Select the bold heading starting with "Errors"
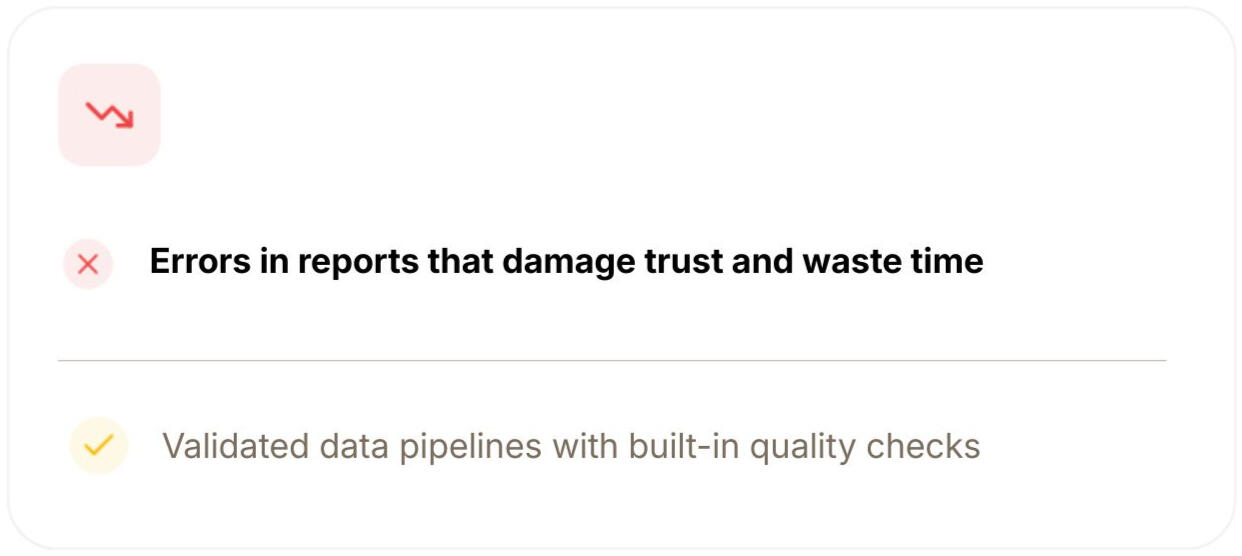This screenshot has width=1242, height=556. click(566, 262)
